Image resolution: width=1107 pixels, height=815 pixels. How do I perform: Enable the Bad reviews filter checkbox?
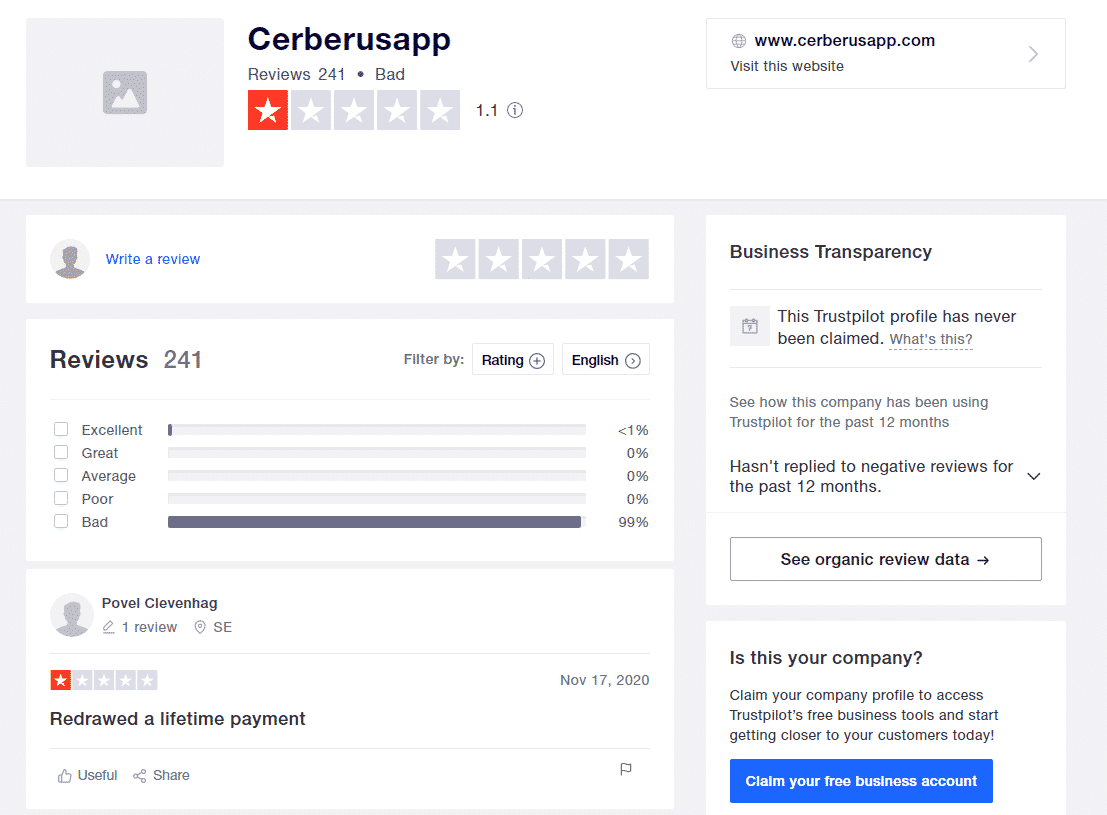(61, 521)
